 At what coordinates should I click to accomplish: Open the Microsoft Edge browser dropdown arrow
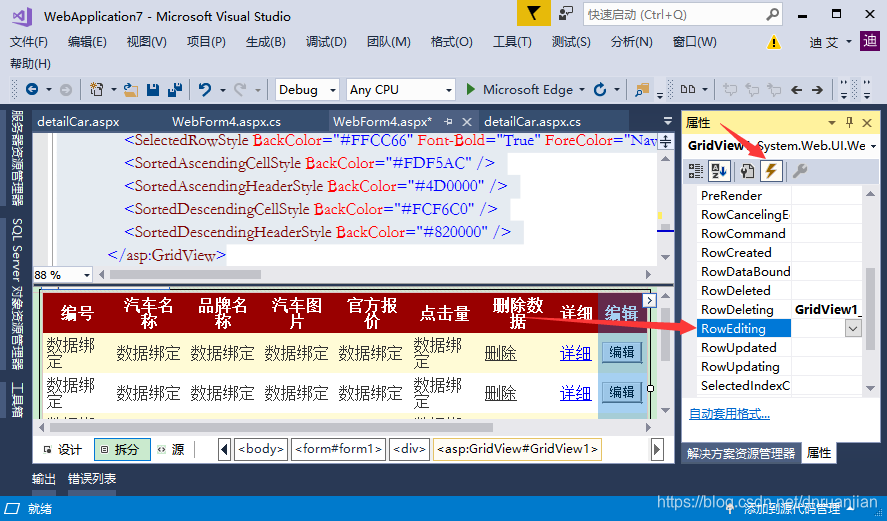(582, 90)
